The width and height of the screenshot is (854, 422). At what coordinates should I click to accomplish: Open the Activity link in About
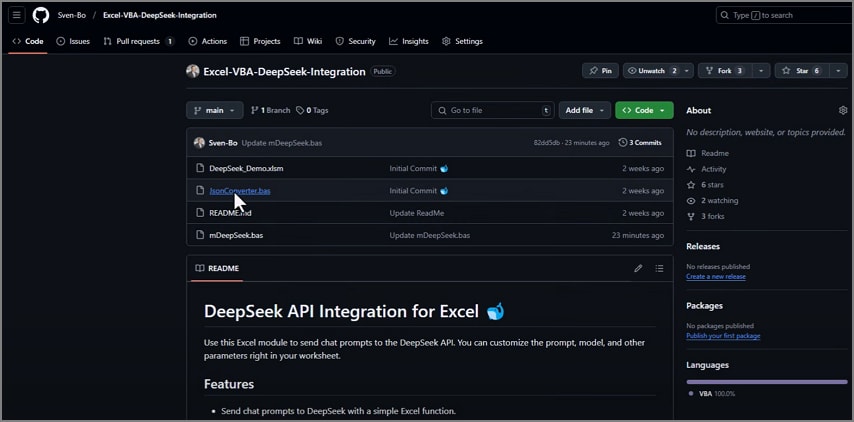pyautogui.click(x=707, y=169)
